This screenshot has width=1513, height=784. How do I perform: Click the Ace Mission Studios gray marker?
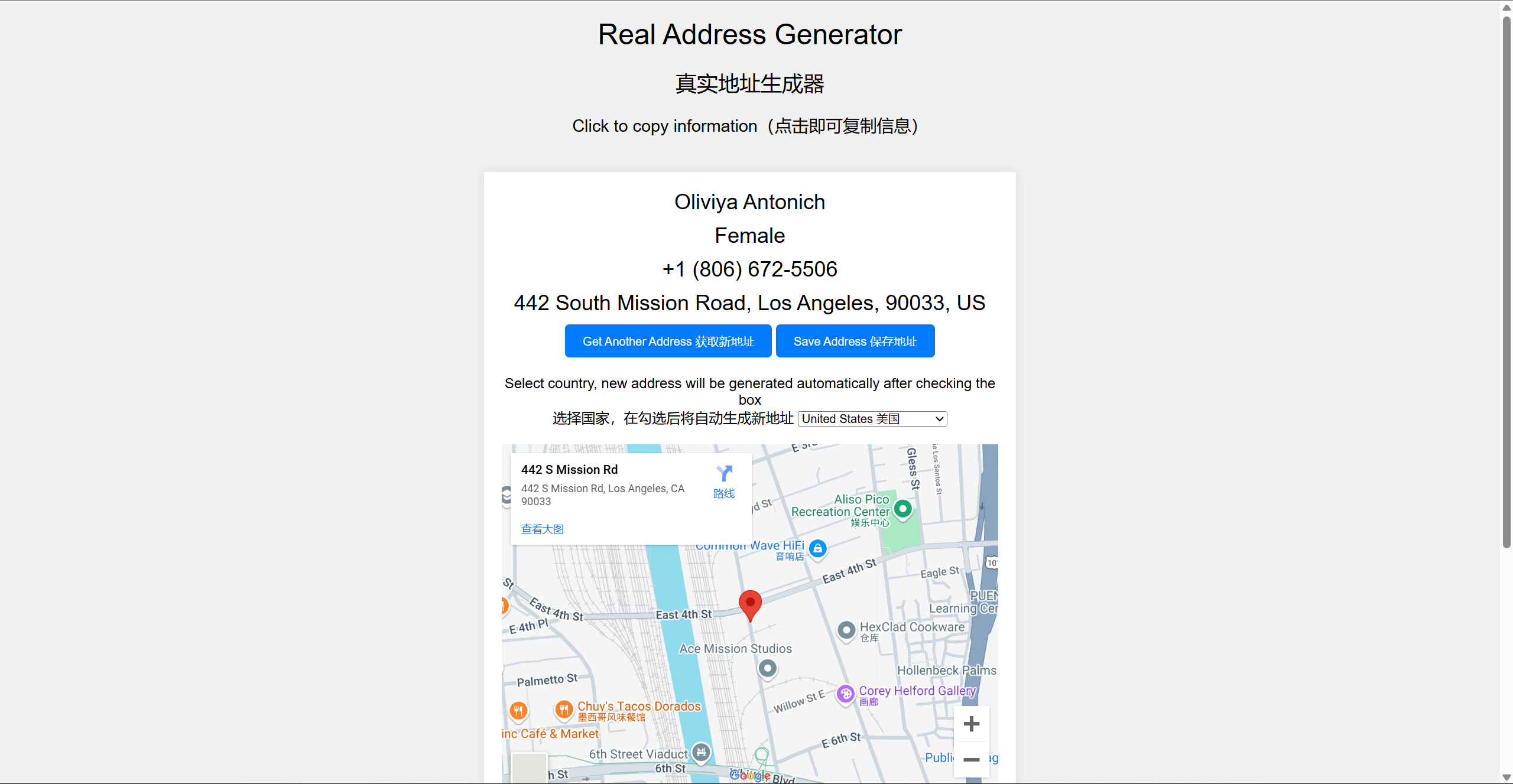(767, 668)
